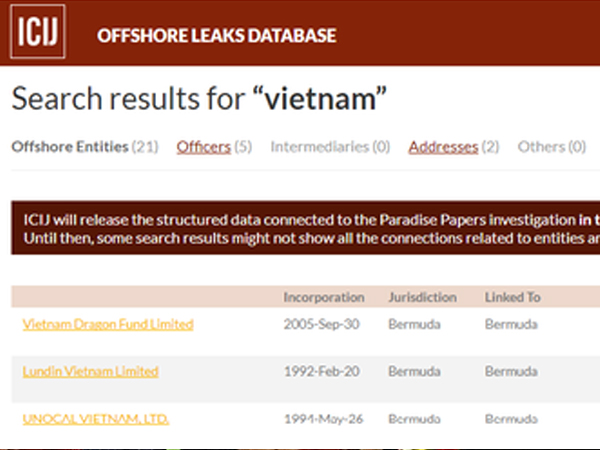Open Lundin Vietnam Limited entity link
The width and height of the screenshot is (600, 450).
91,371
